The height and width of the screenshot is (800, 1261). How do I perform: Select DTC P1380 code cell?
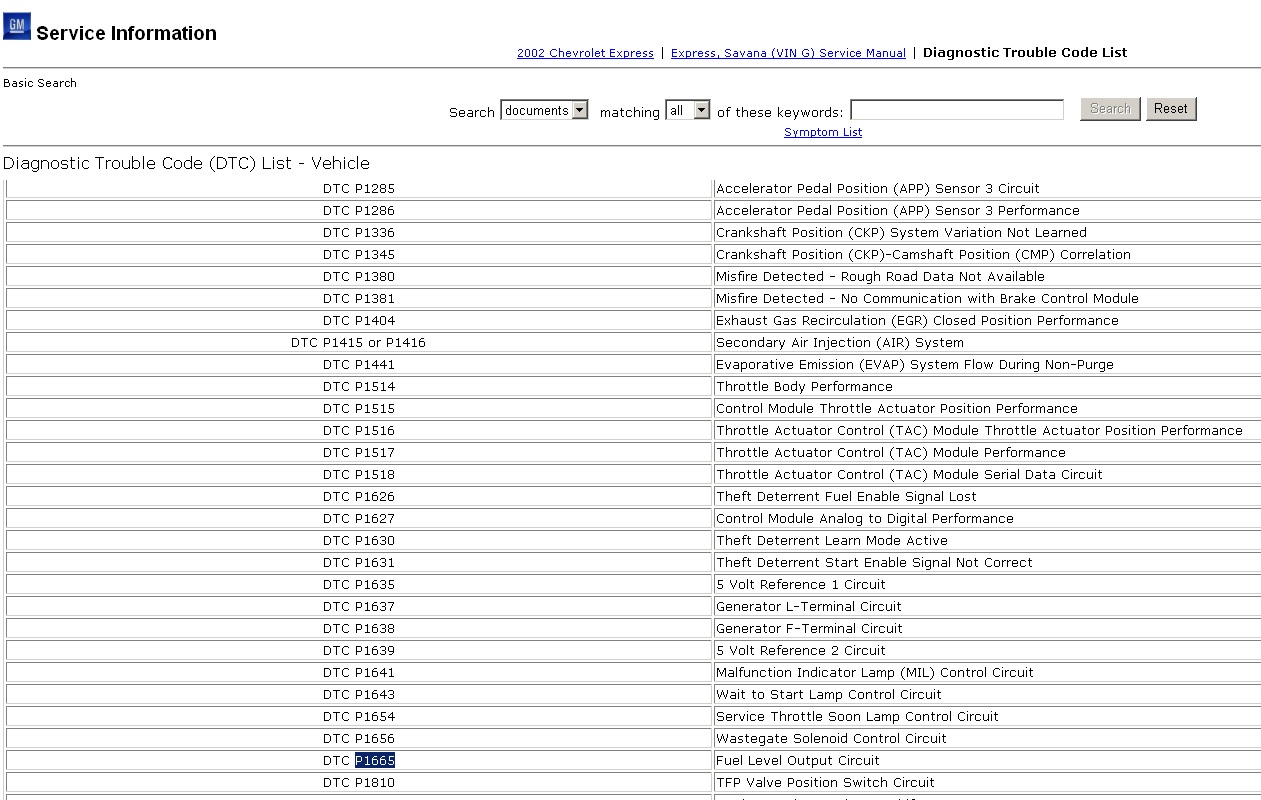(x=359, y=276)
